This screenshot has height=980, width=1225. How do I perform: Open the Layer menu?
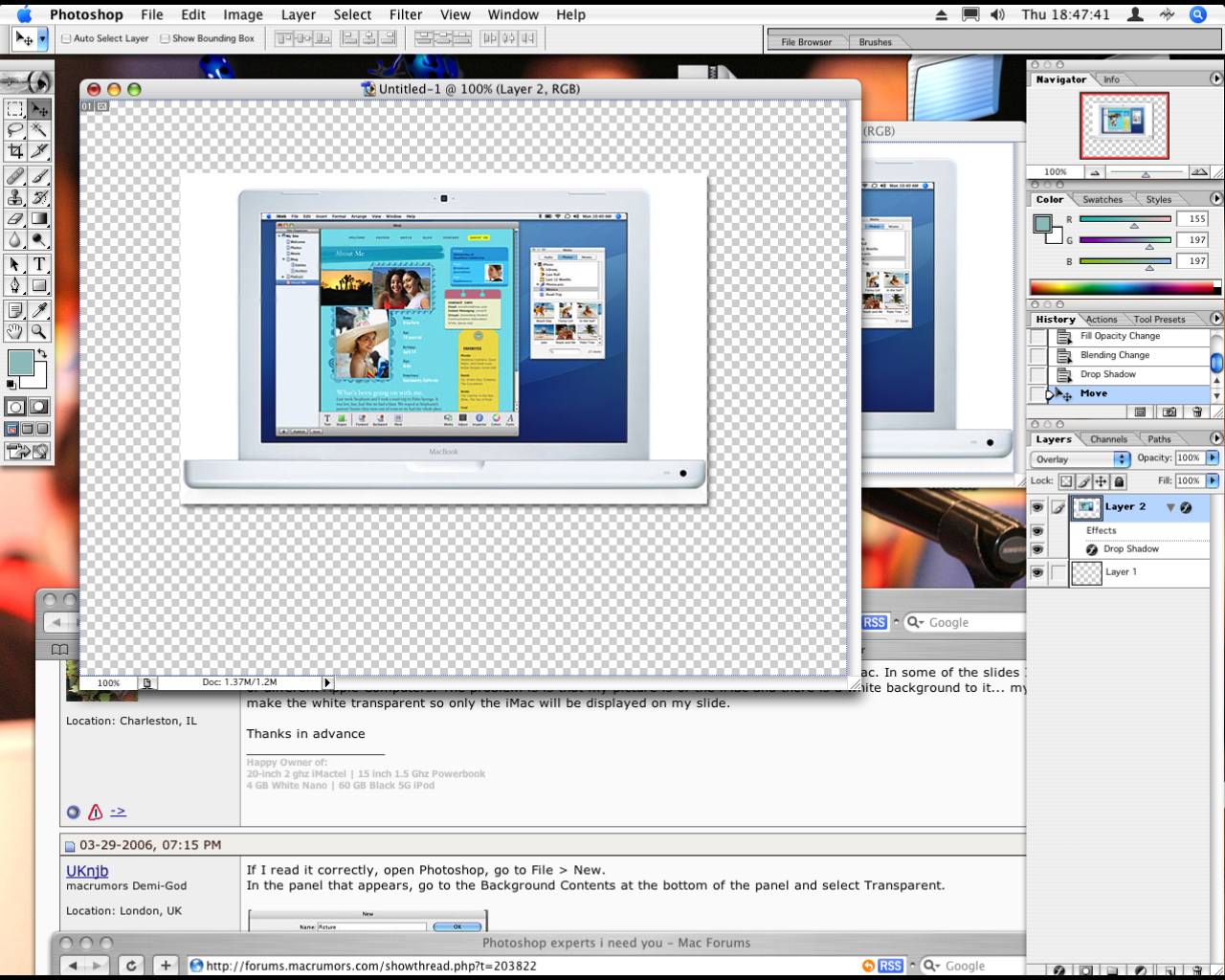tap(298, 14)
